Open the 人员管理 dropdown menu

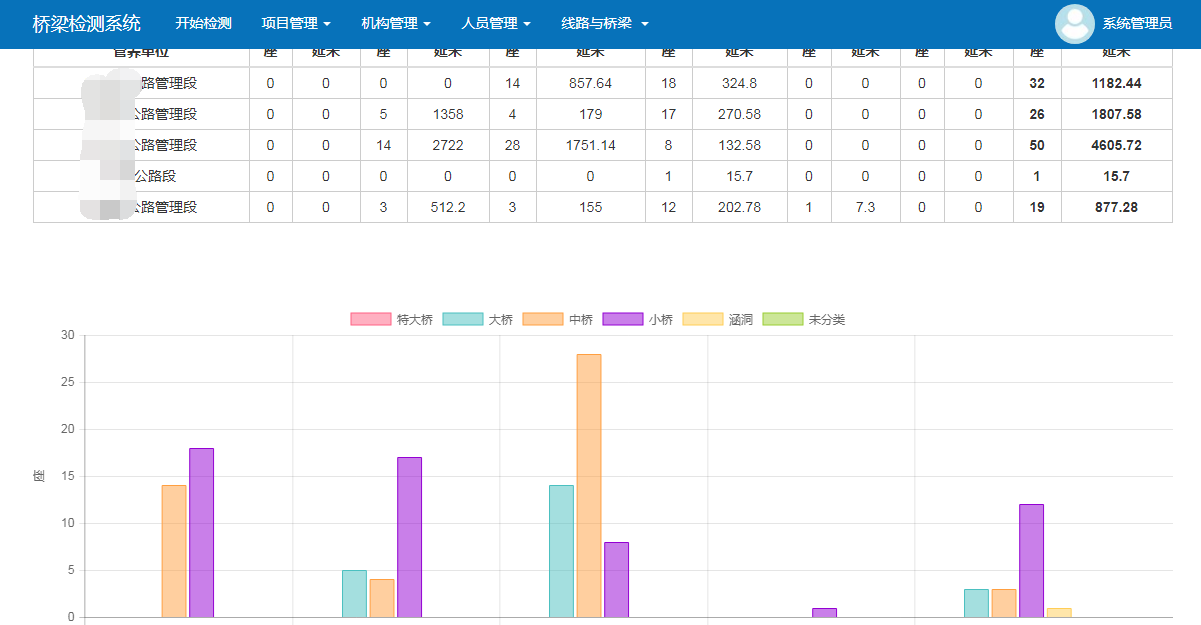tap(496, 23)
